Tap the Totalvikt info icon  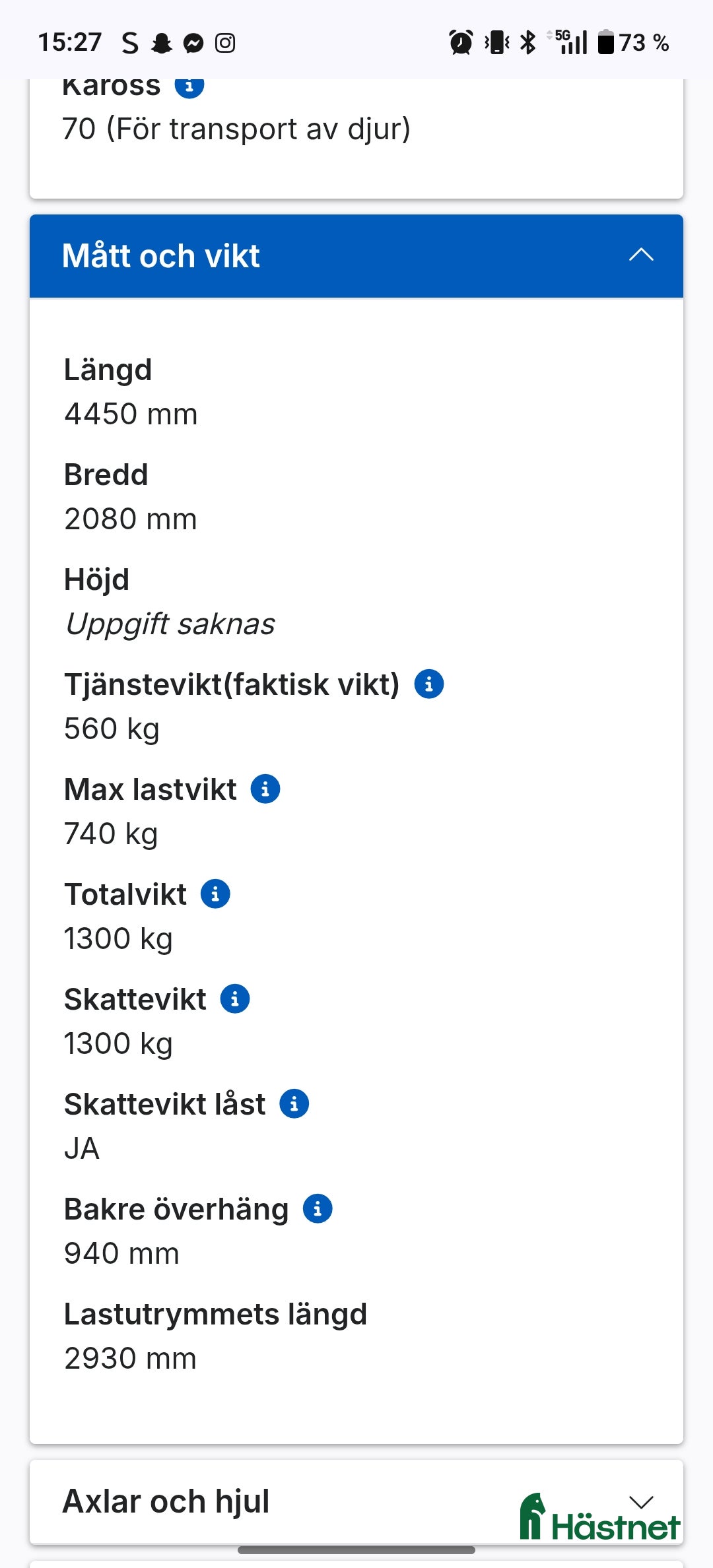coord(215,894)
